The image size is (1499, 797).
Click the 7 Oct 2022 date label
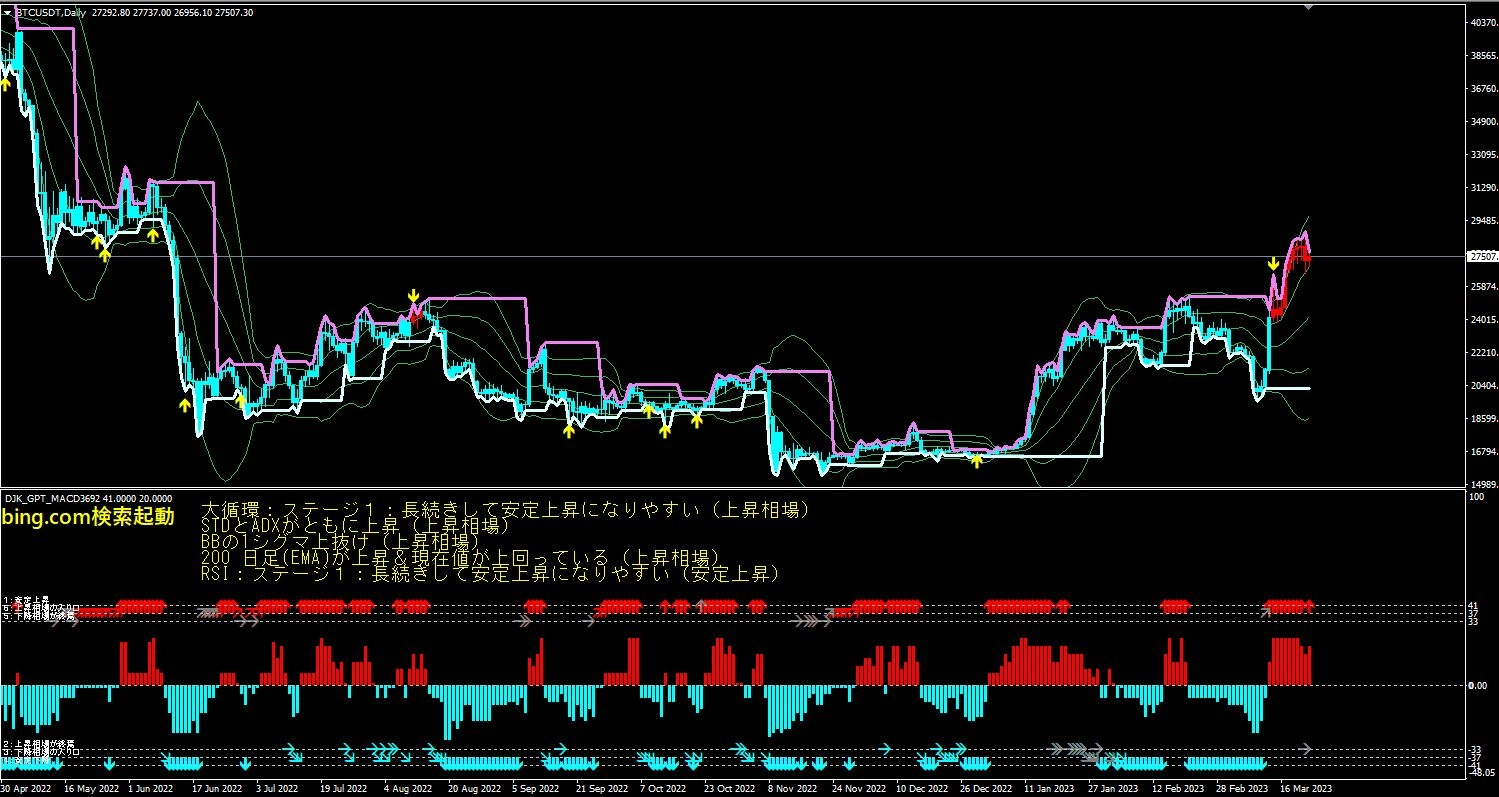tap(664, 788)
